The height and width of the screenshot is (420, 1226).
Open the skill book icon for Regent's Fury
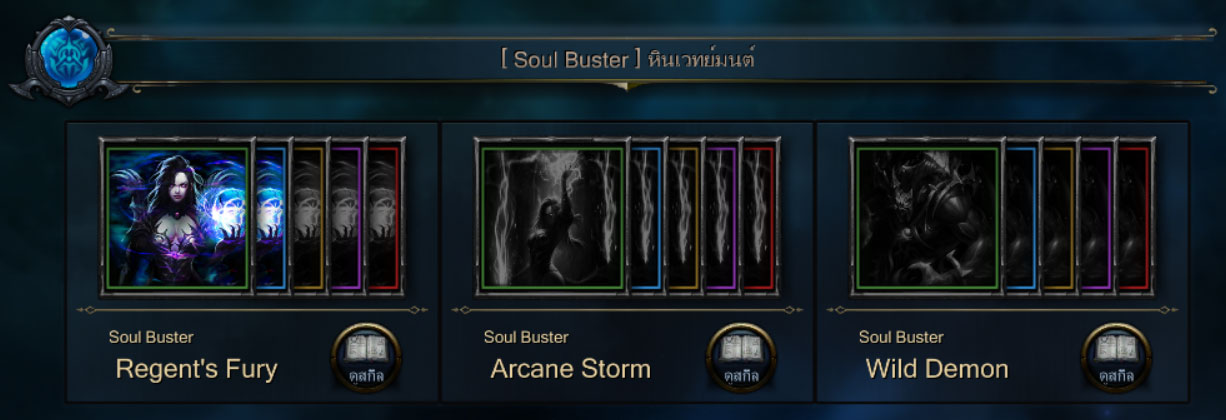pyautogui.click(x=366, y=358)
